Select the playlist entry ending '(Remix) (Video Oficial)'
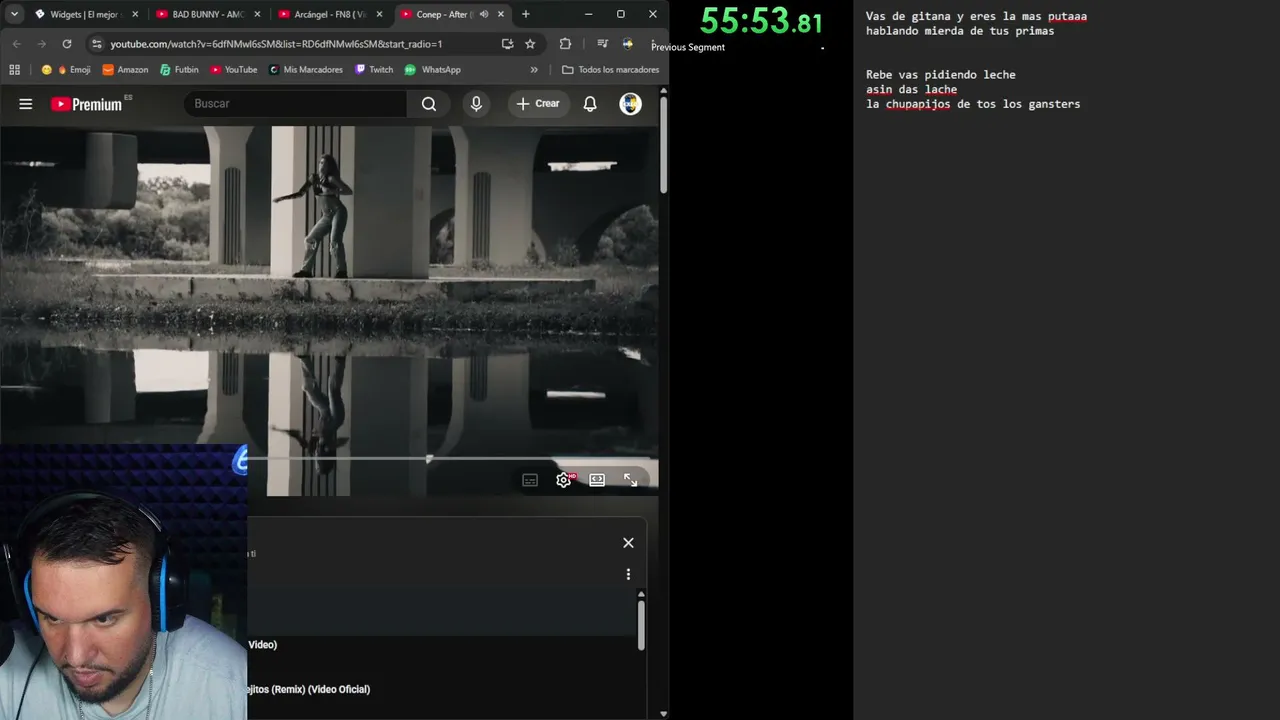 click(x=310, y=689)
